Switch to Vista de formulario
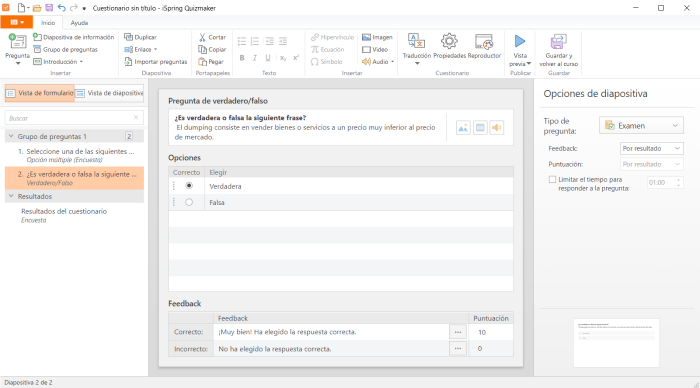Image resolution: width=700 pixels, height=388 pixels. [x=40, y=93]
